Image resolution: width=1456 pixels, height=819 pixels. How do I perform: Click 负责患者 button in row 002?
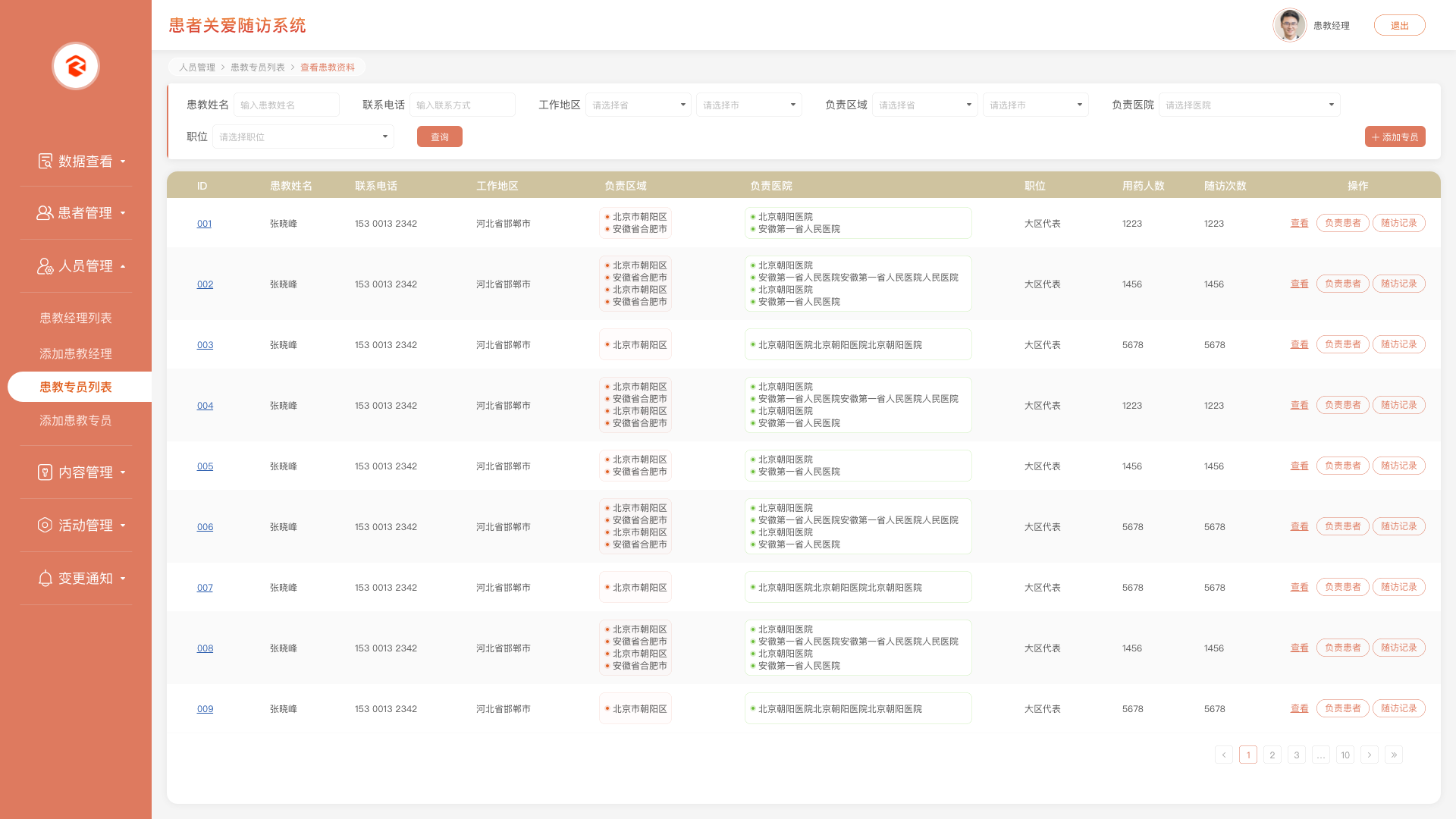(1343, 284)
